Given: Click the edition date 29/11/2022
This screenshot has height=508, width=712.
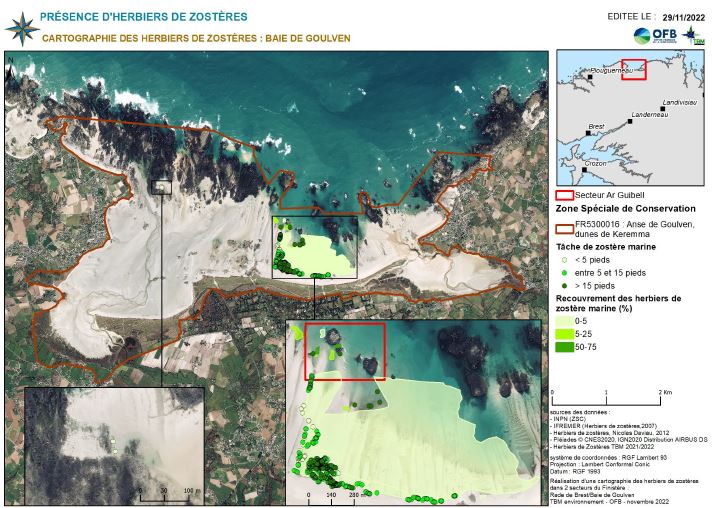Looking at the screenshot, I should [x=684, y=17].
